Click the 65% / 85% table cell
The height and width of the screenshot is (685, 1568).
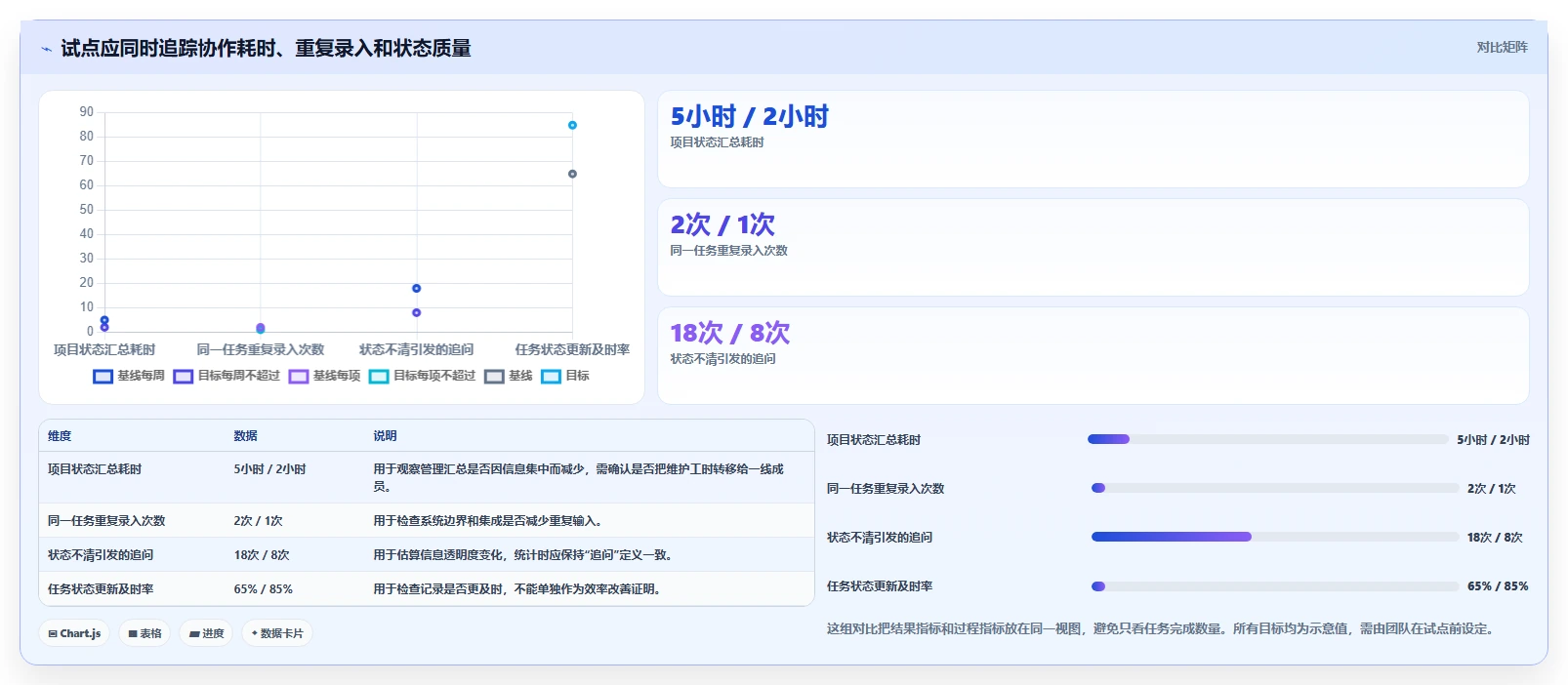coord(263,589)
